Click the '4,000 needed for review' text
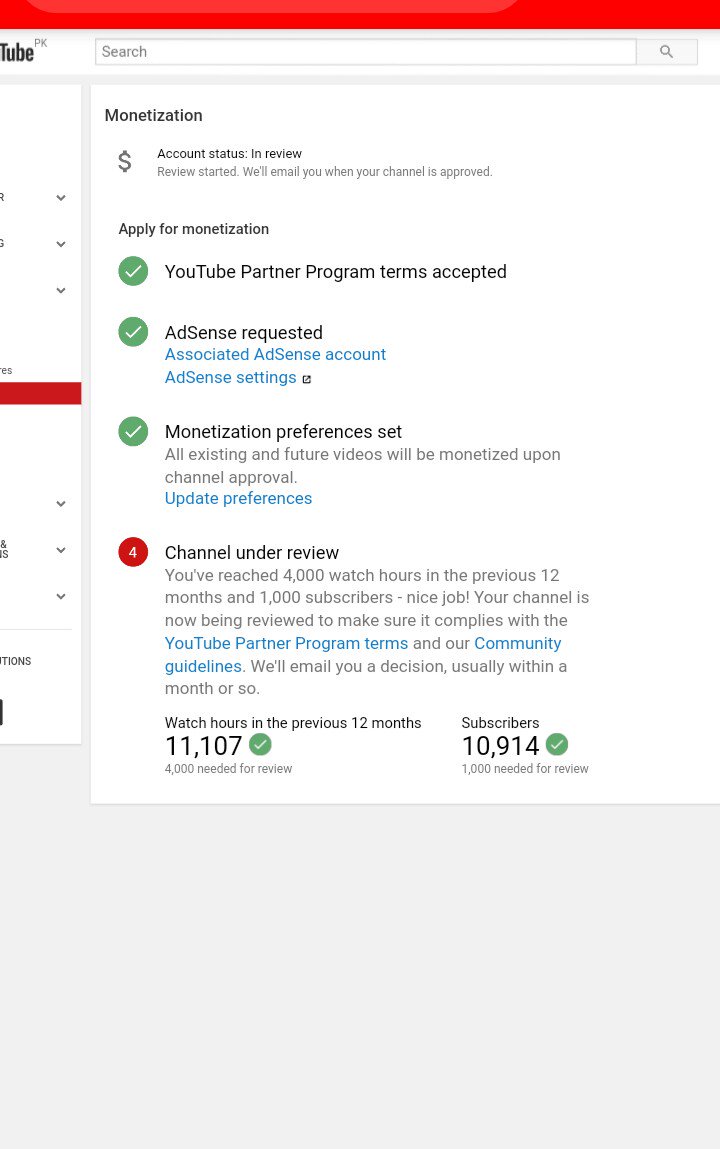The height and width of the screenshot is (1149, 720). pyautogui.click(x=229, y=769)
